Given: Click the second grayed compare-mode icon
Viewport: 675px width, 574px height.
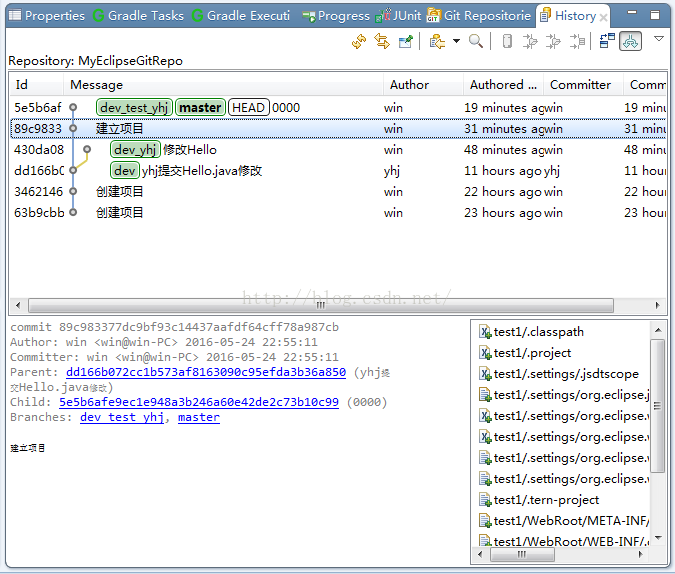Looking at the screenshot, I should (554, 42).
